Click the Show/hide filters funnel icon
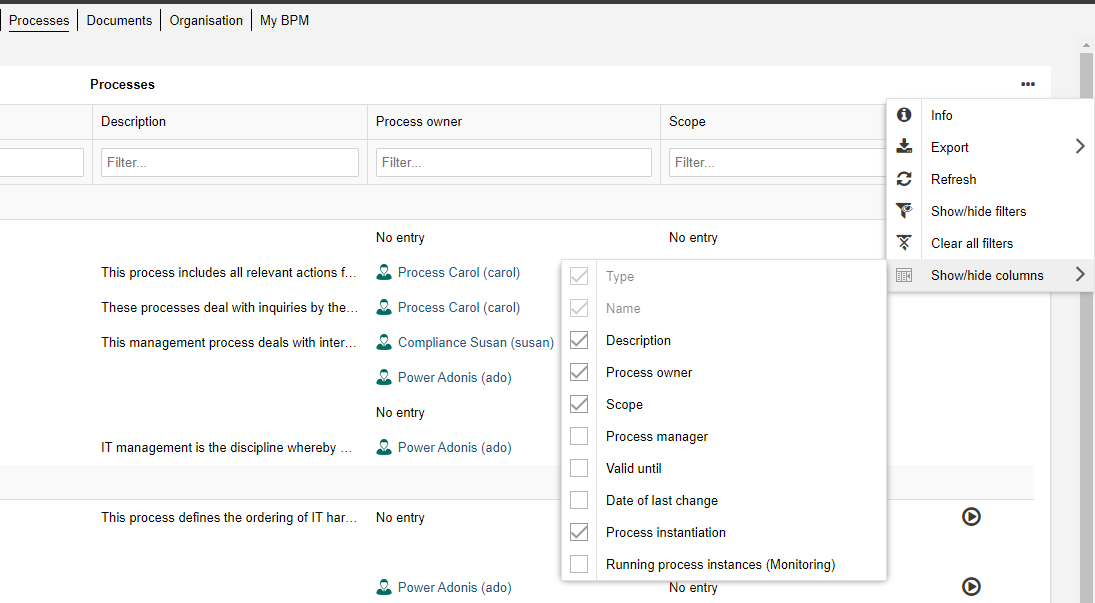The width and height of the screenshot is (1095, 603). tap(904, 211)
